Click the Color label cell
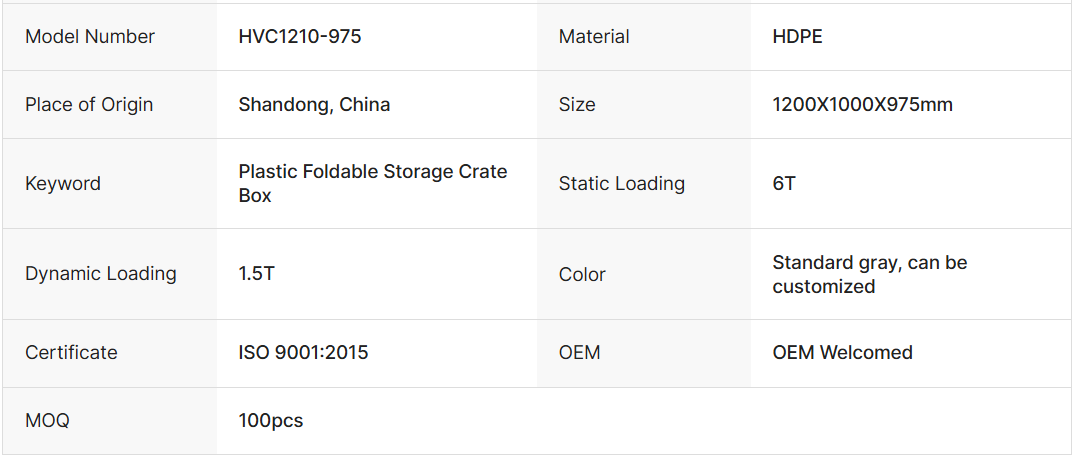The width and height of the screenshot is (1076, 456). click(x=582, y=275)
